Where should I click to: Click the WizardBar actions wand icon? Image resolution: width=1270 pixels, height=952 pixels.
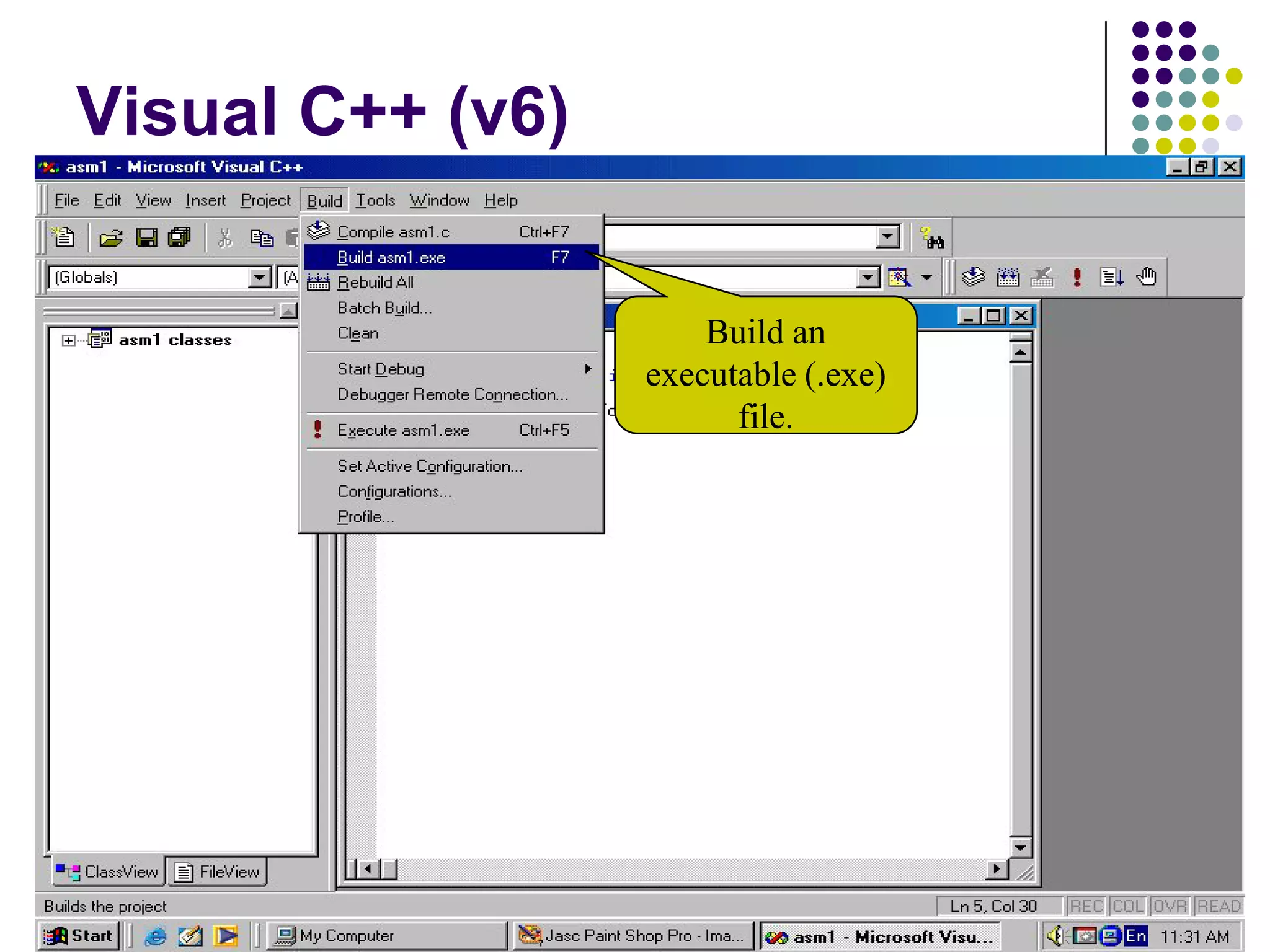(x=899, y=277)
